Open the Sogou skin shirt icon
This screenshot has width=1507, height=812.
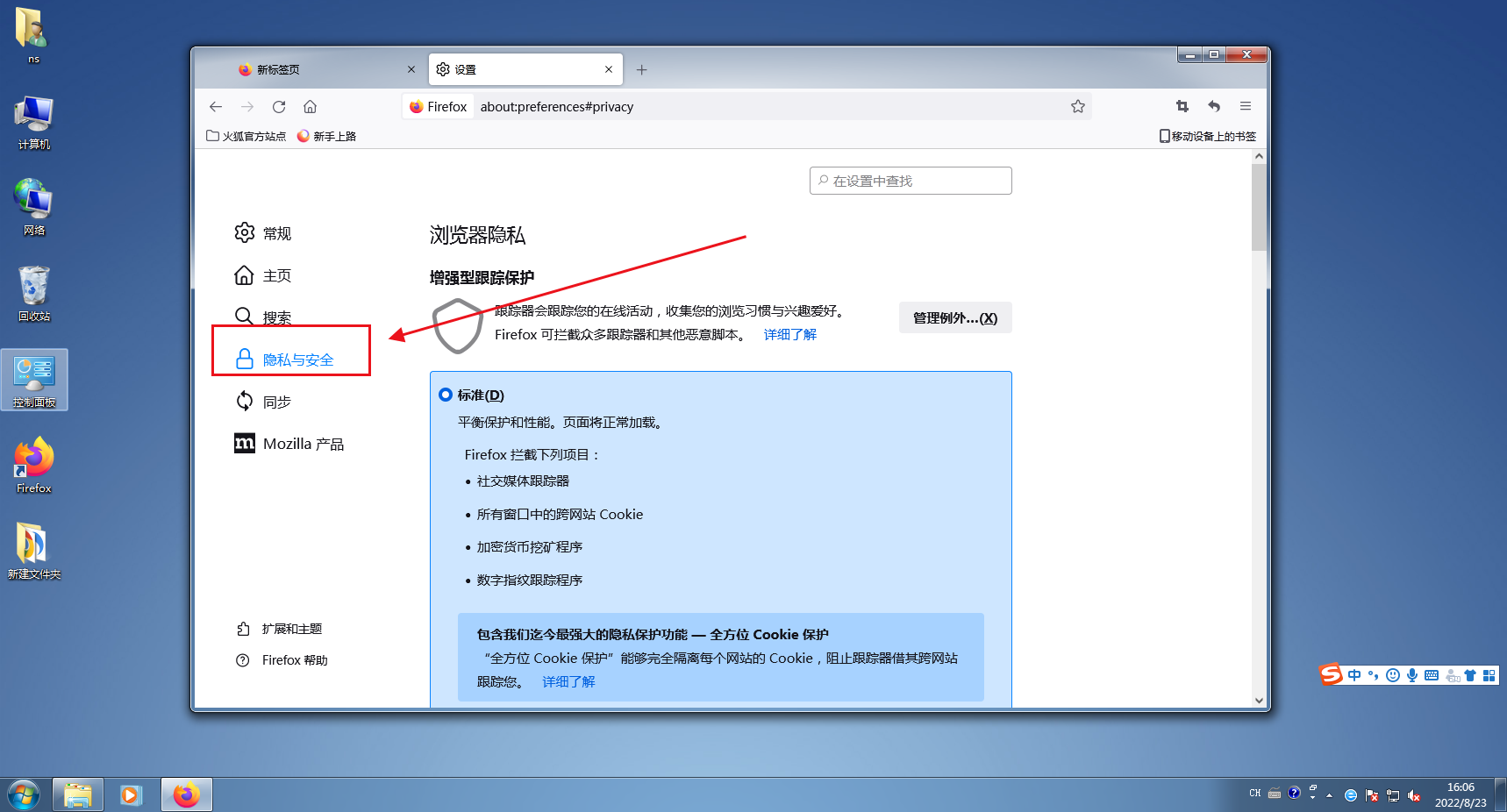(x=1470, y=675)
